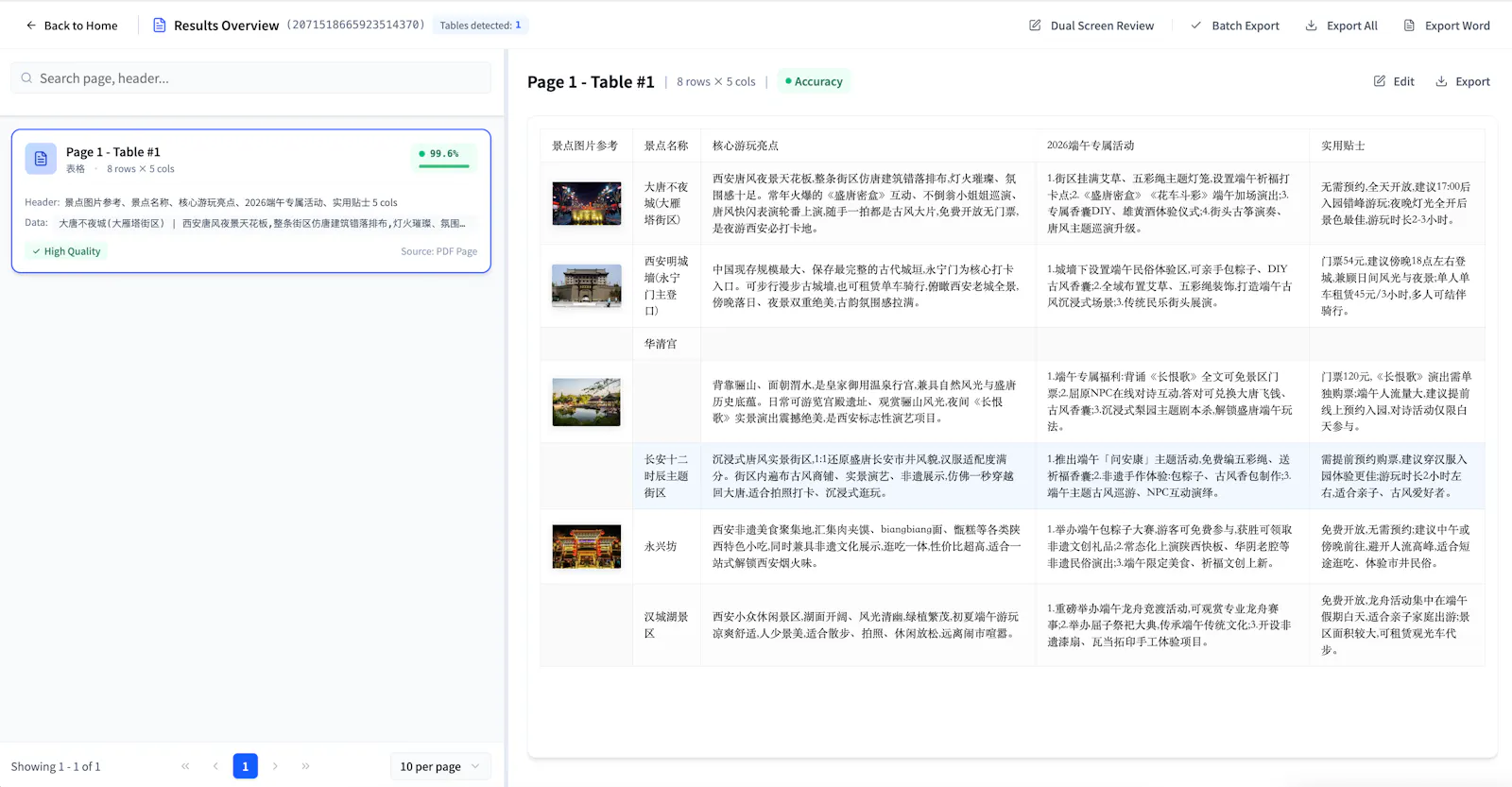Click the Page 1 - Table #1 heading
1512x787 pixels.
(x=591, y=82)
